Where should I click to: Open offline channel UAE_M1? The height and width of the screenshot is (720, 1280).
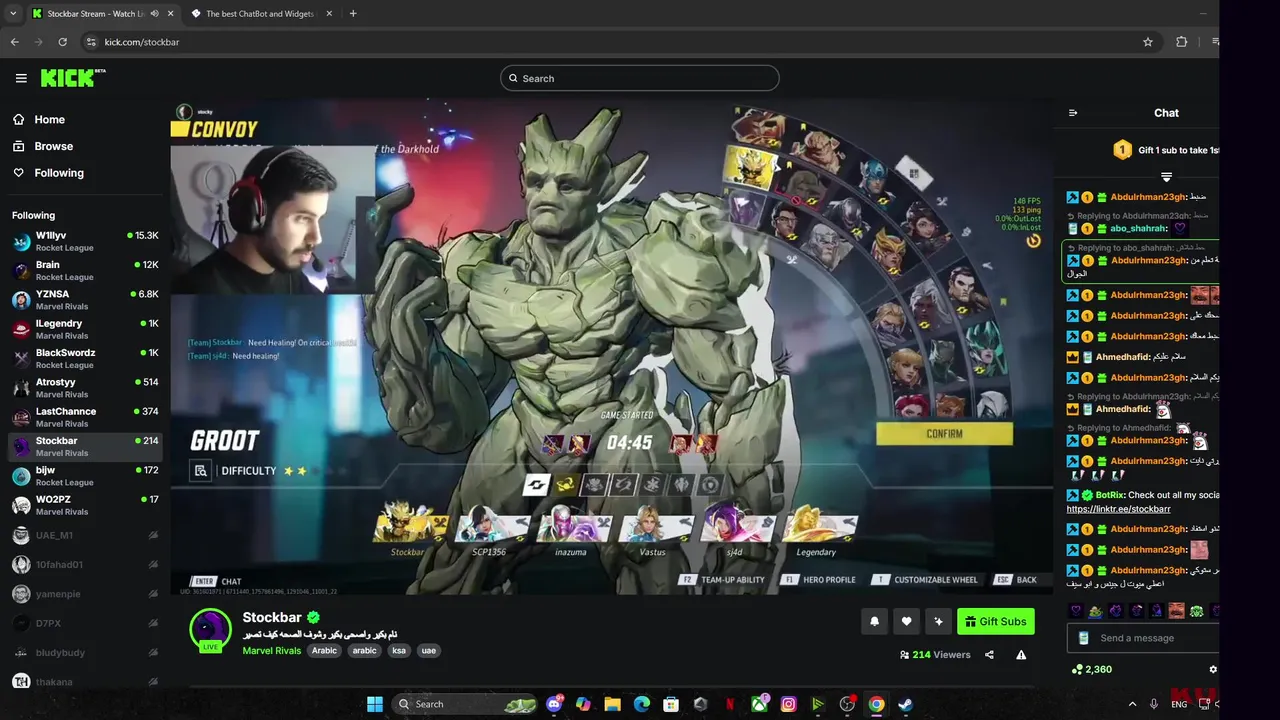point(85,535)
